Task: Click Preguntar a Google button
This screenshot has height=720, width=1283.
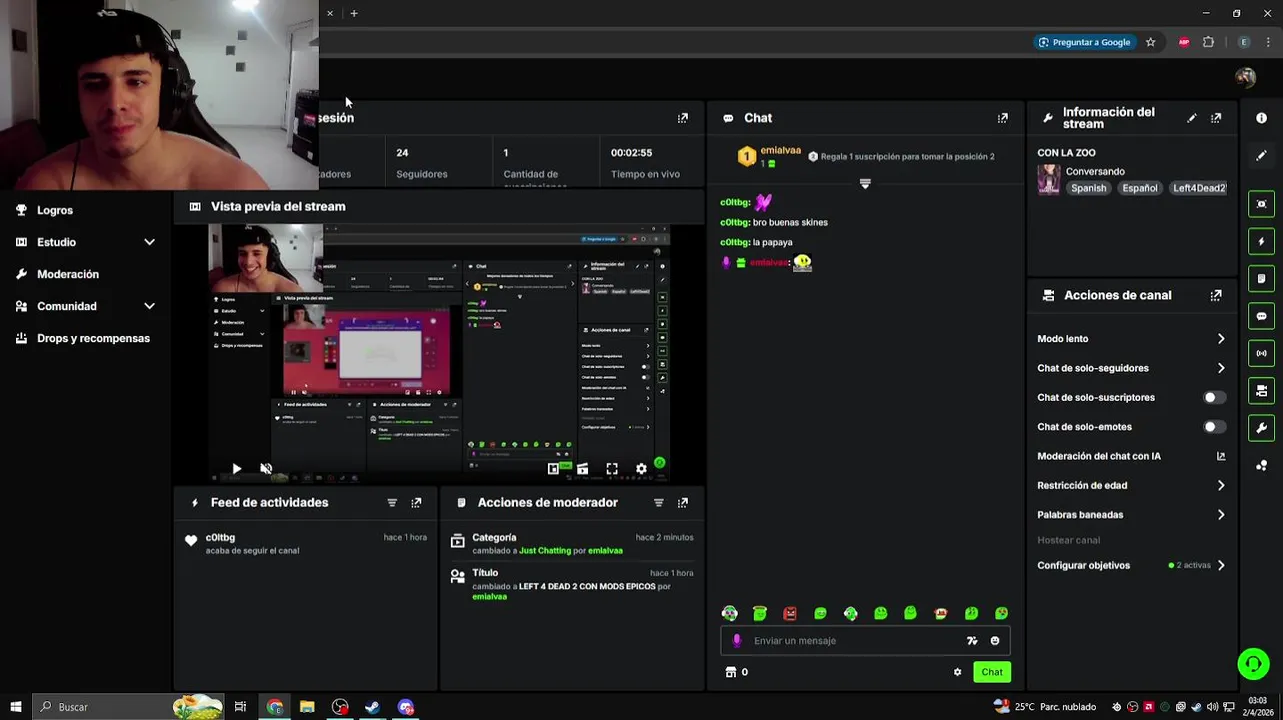Action: point(1084,42)
